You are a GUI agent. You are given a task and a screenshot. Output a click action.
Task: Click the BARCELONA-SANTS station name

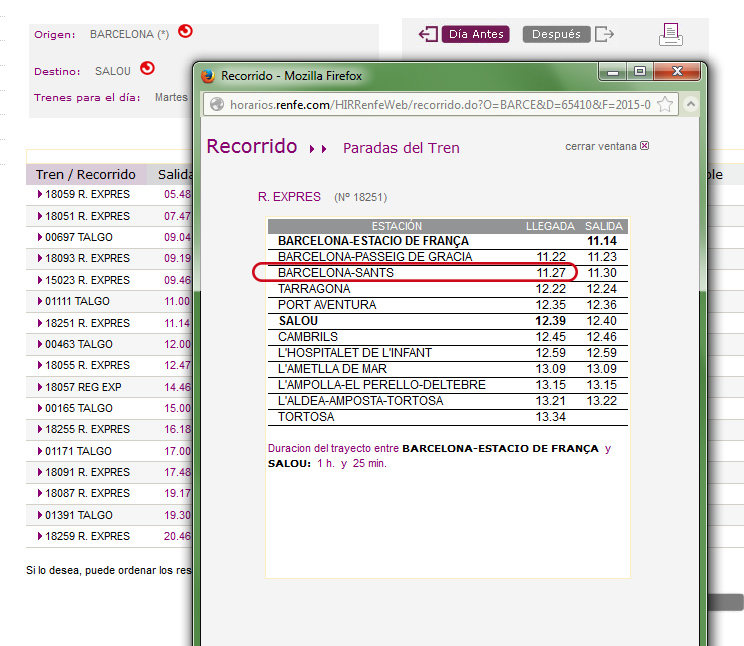[336, 273]
